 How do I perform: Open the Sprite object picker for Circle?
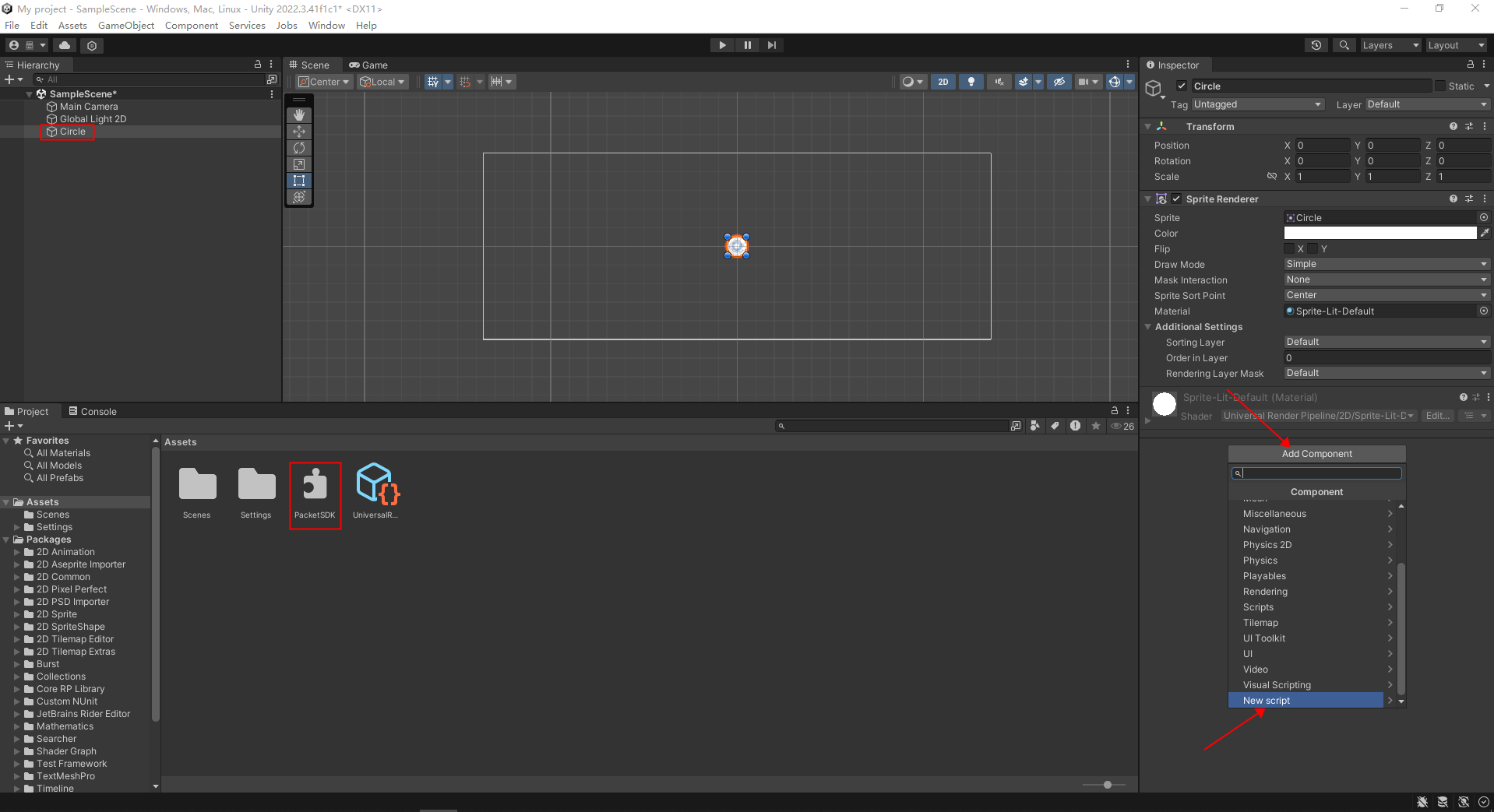click(x=1484, y=217)
